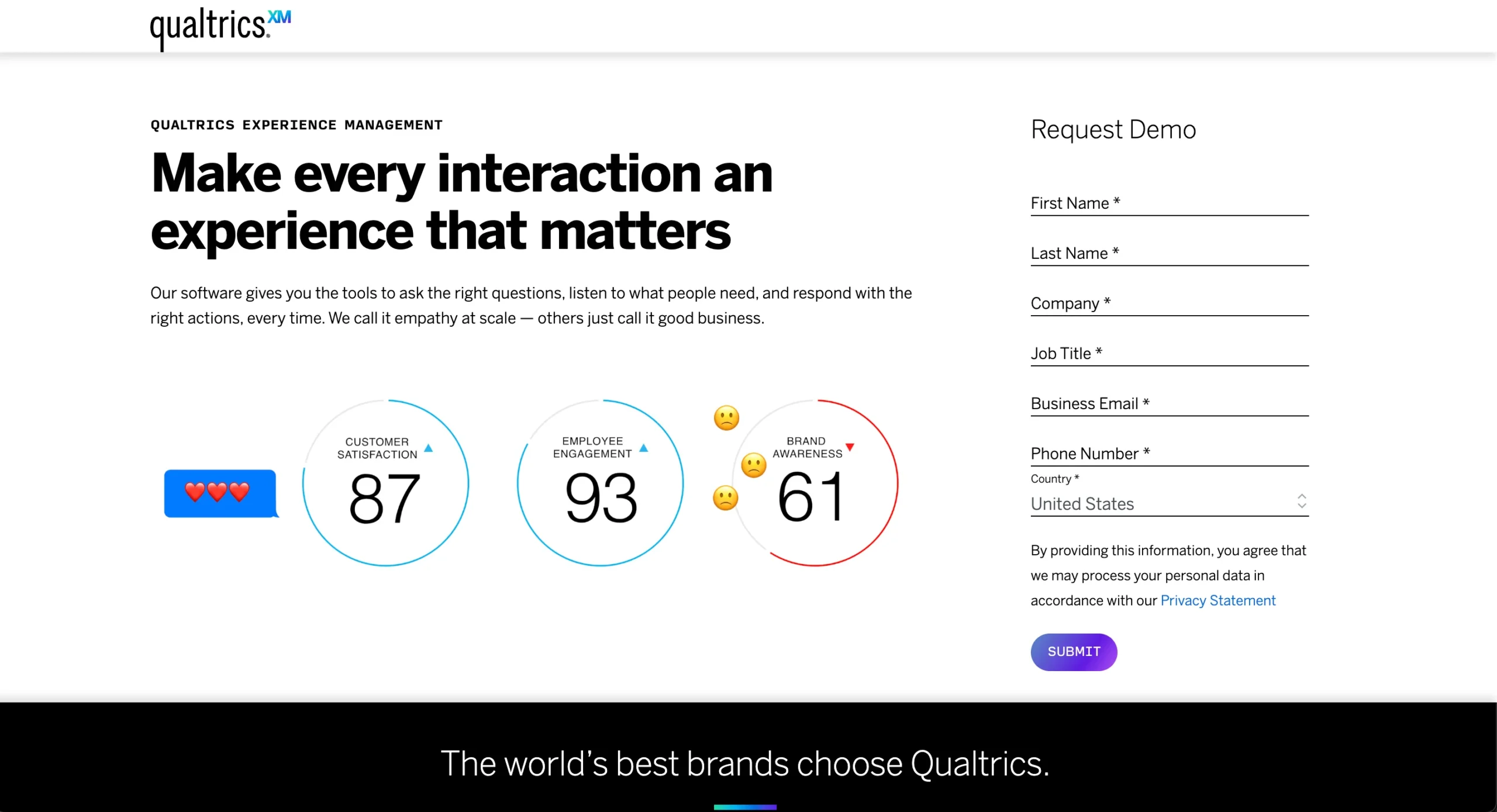Click the SUBMIT button

point(1075,651)
